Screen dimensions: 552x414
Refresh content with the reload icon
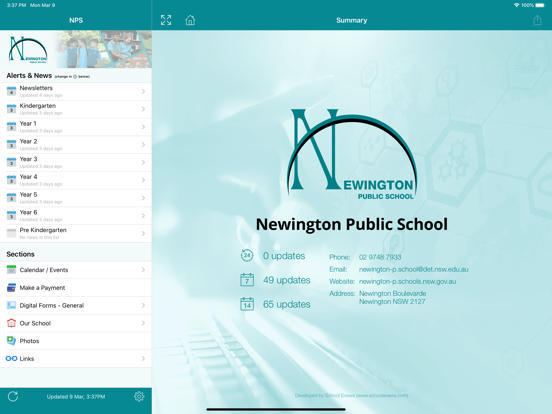point(13,396)
